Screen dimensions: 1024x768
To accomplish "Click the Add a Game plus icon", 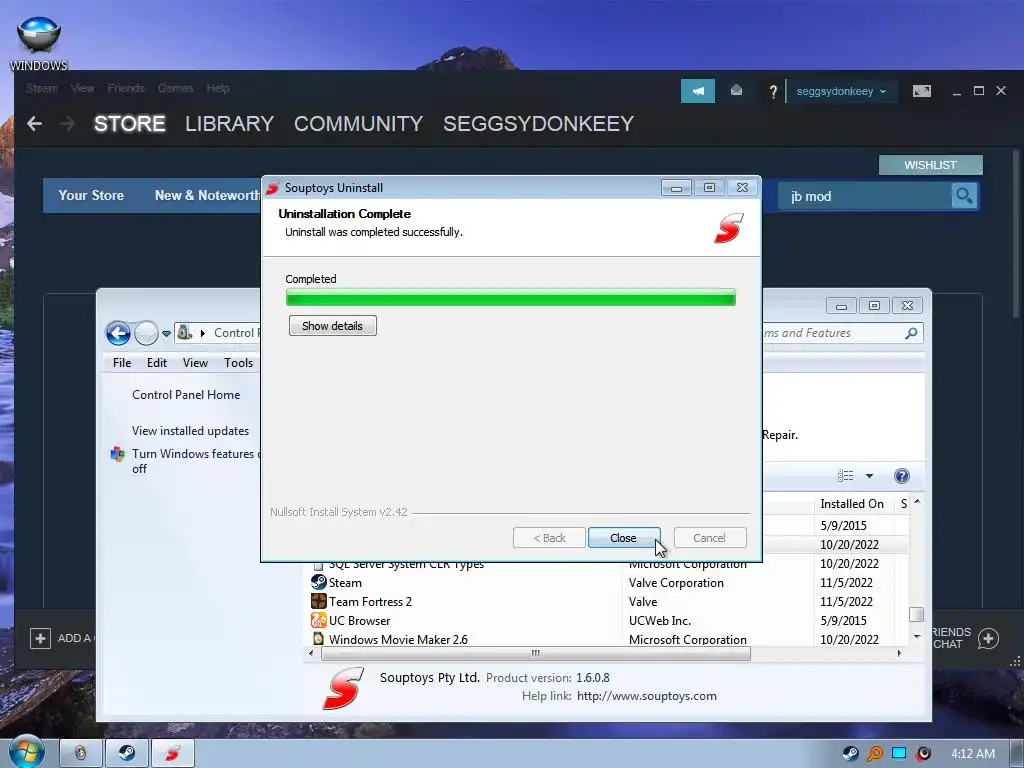I will [x=40, y=638].
